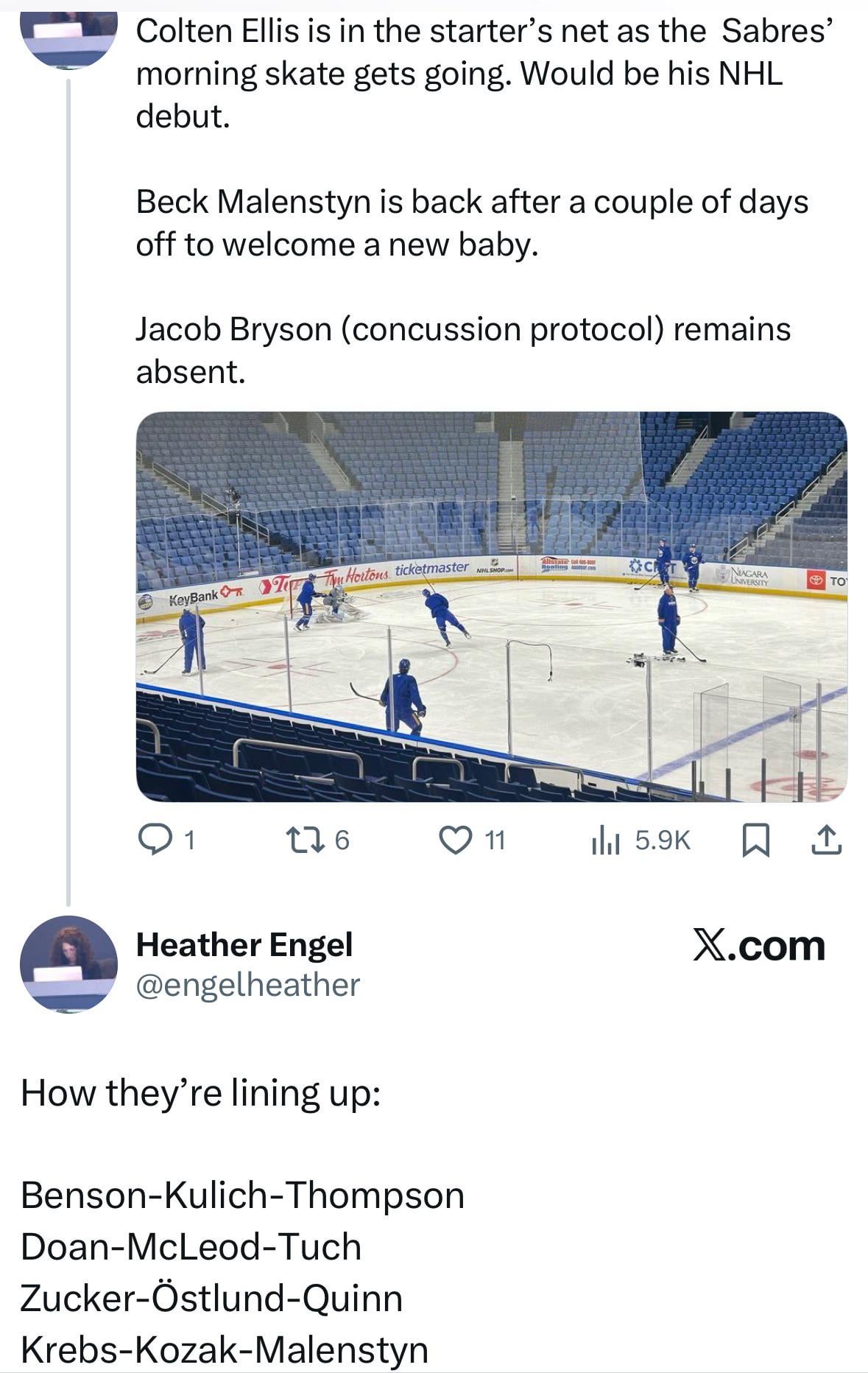Select the Krebs-Kozak-Malenstyn line

(224, 1349)
